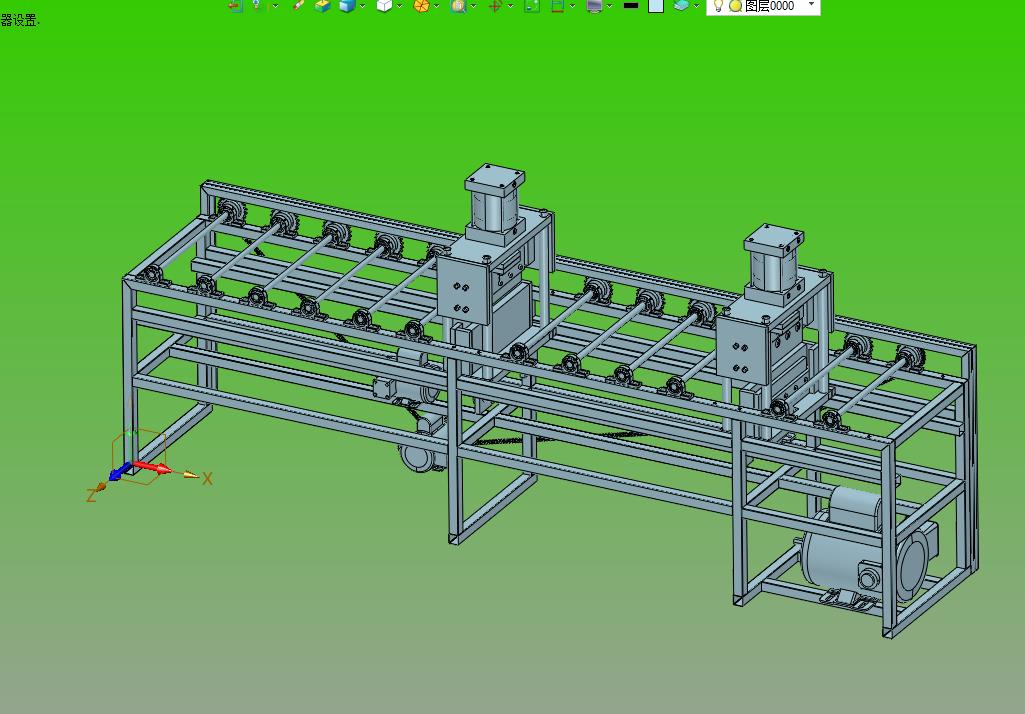Click the Z axis label of coordinate triad
Screen dimensions: 1025x714
pos(91,496)
